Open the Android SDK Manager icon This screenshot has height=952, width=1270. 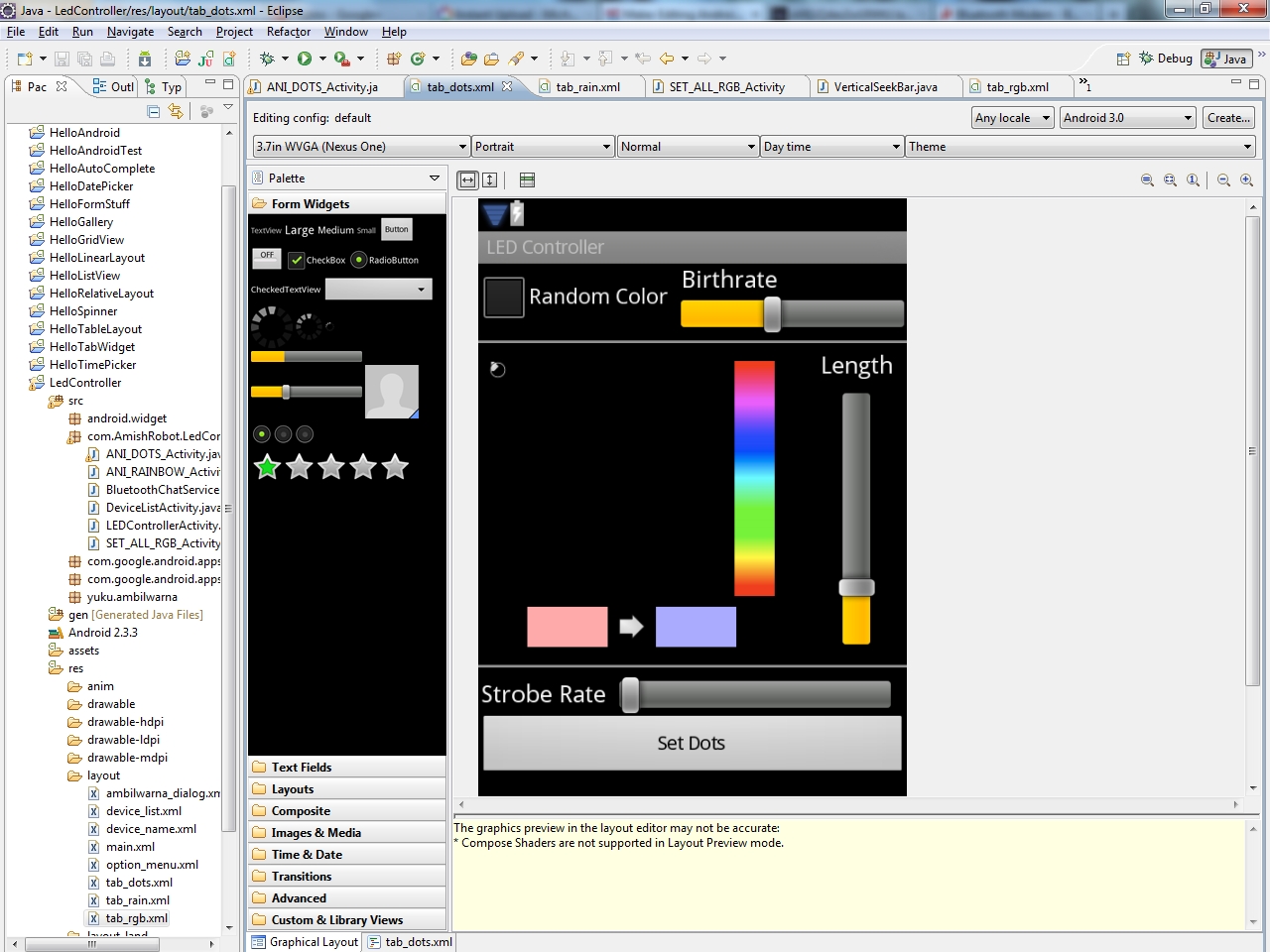pos(145,59)
